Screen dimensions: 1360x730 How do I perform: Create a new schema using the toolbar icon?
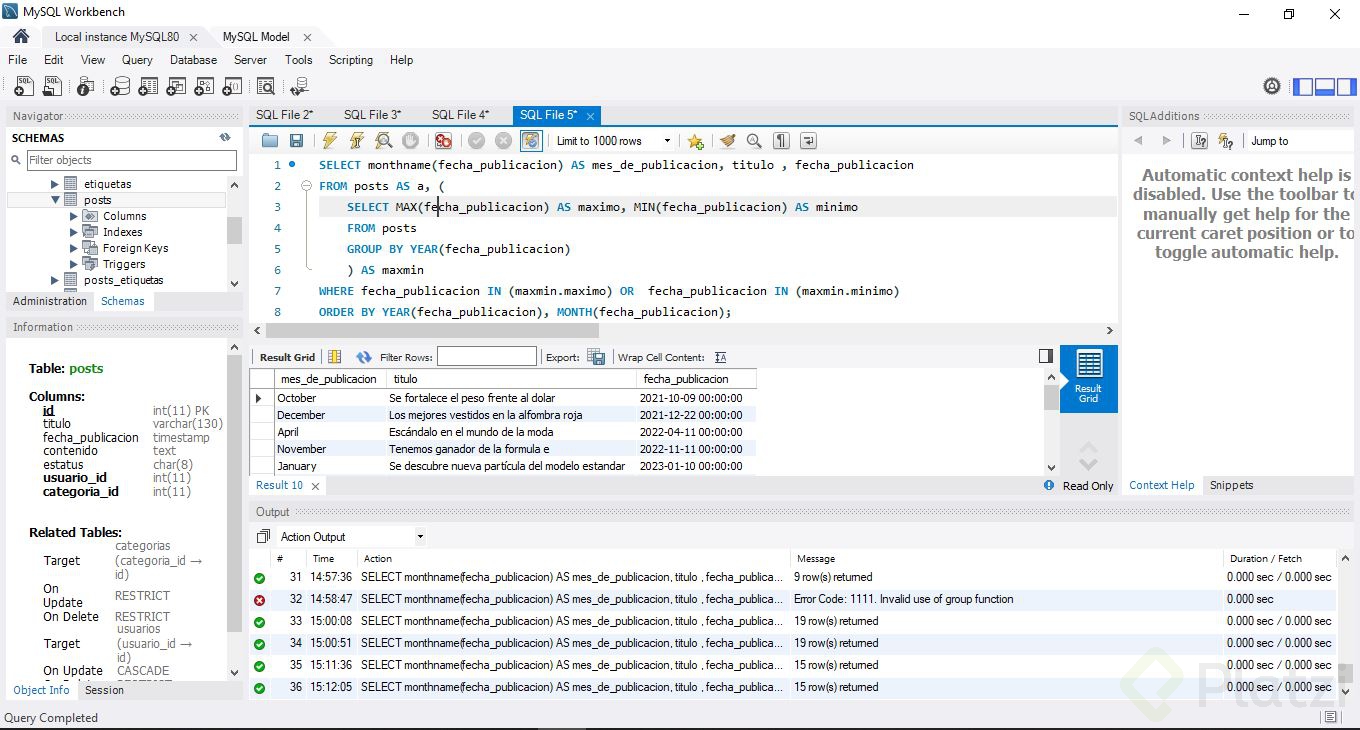[120, 87]
